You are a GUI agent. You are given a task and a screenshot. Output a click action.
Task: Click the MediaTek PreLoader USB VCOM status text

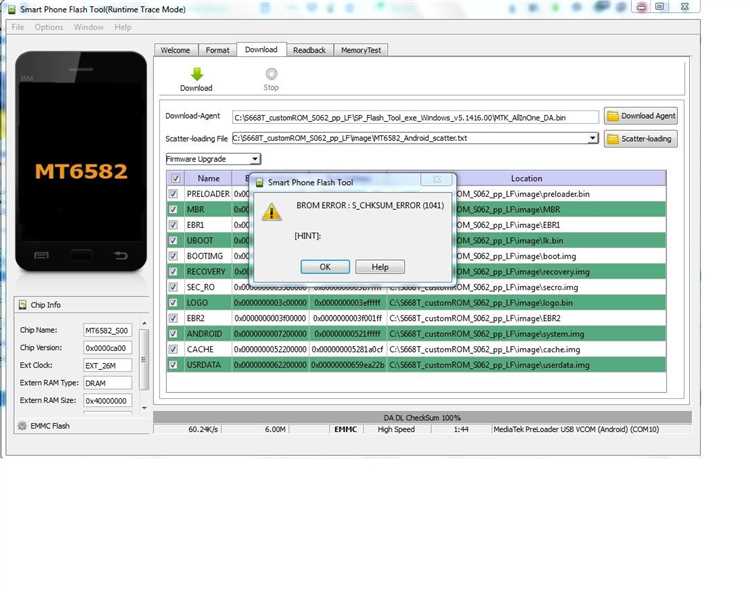(x=576, y=429)
